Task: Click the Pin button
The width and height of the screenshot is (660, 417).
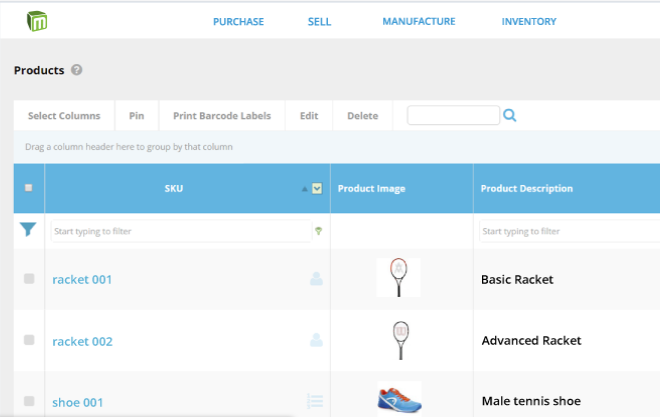Action: tap(136, 116)
